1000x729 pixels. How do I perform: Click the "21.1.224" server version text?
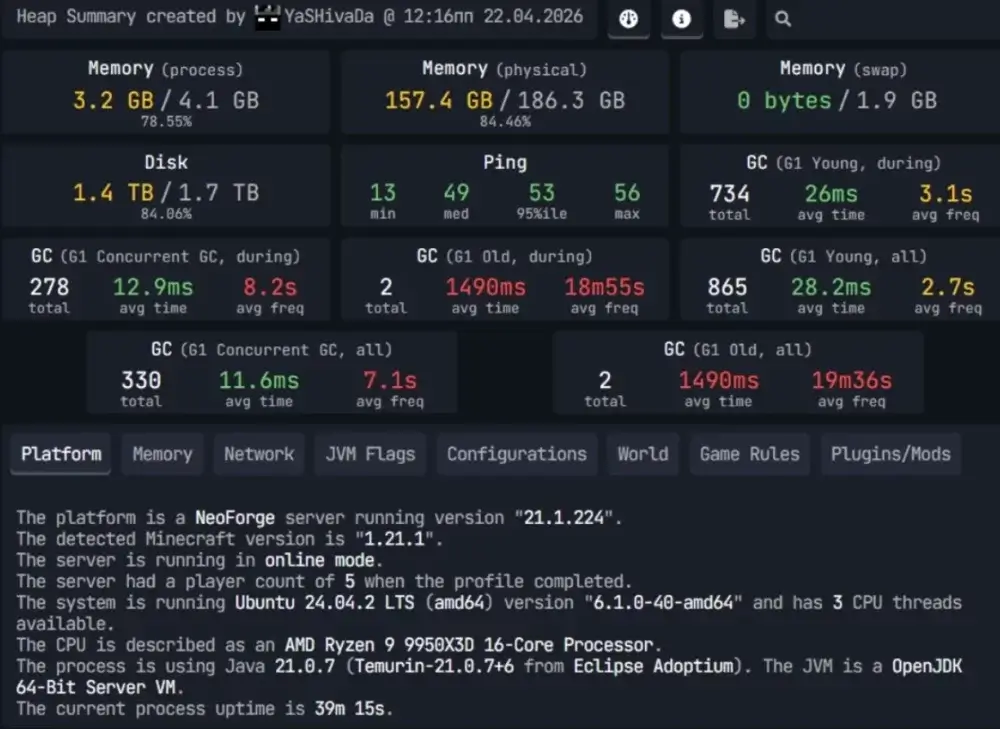(565, 517)
